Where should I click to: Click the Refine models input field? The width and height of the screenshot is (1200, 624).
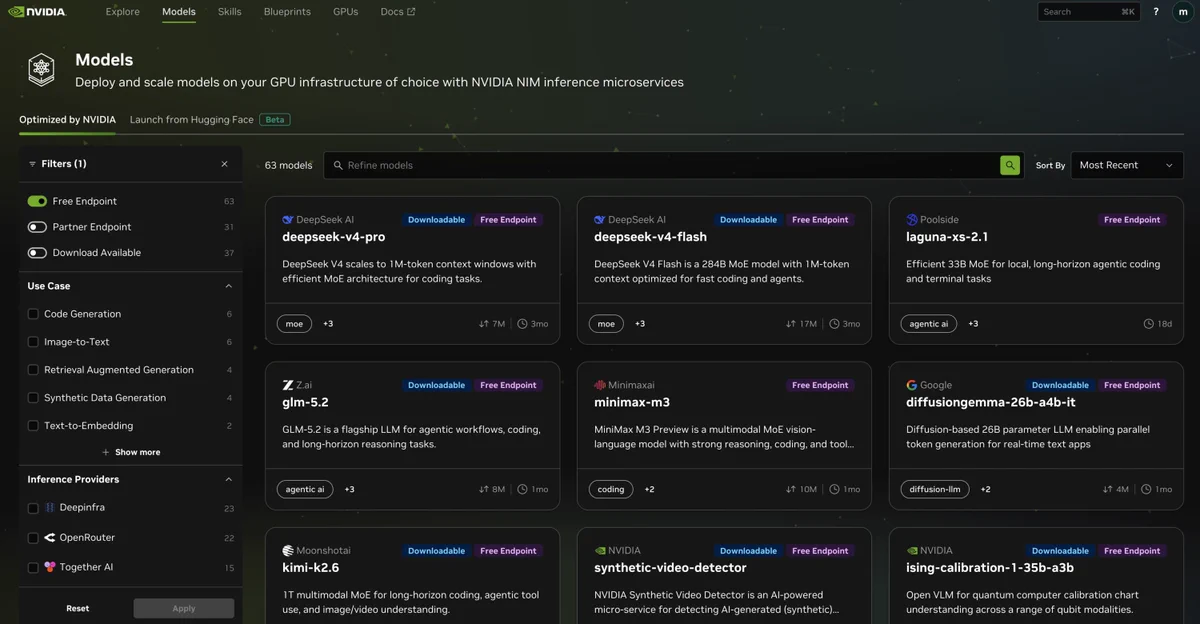[662, 165]
